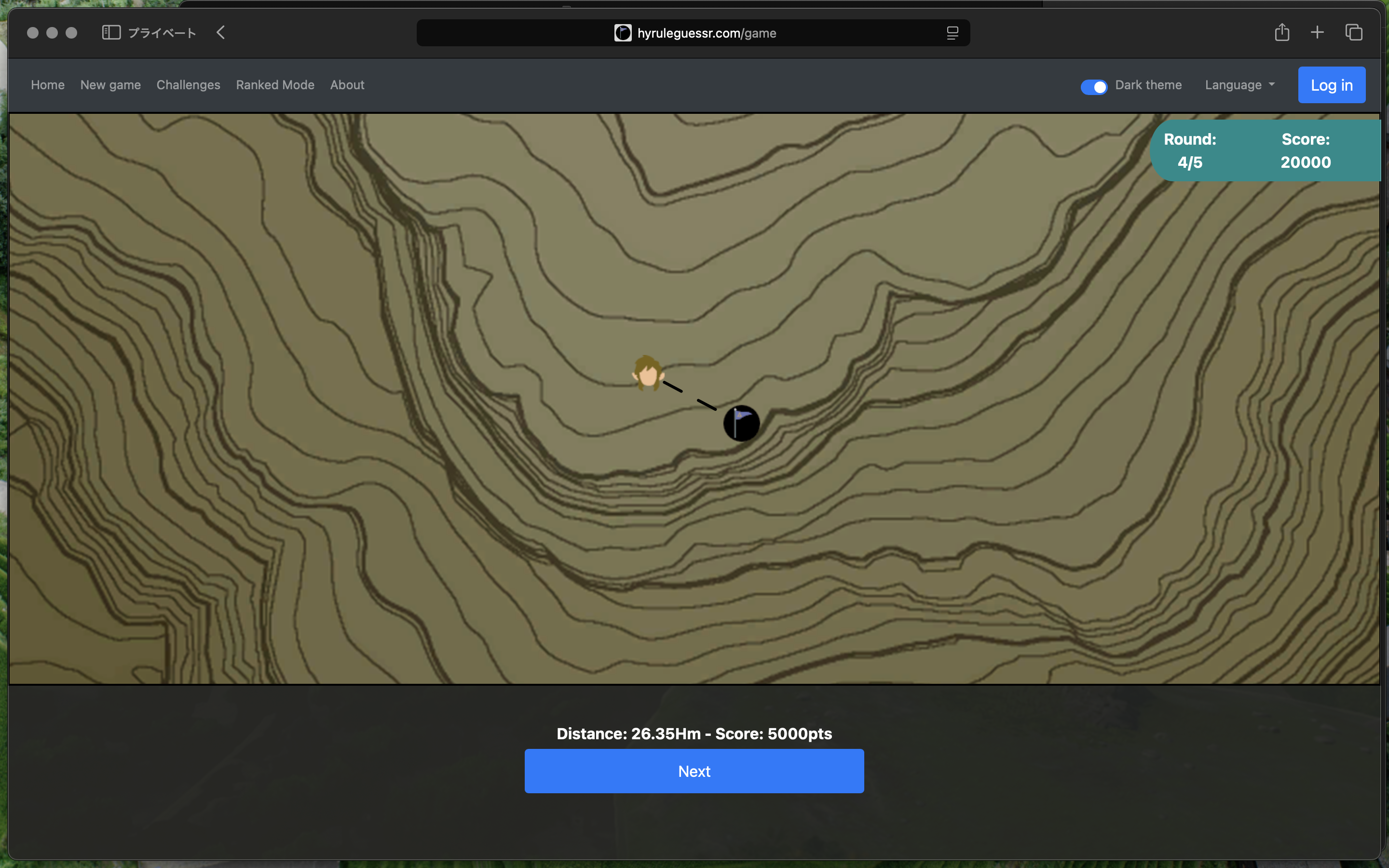Go back with Safari's back arrow
Screen dimensions: 1389x868
221,33
